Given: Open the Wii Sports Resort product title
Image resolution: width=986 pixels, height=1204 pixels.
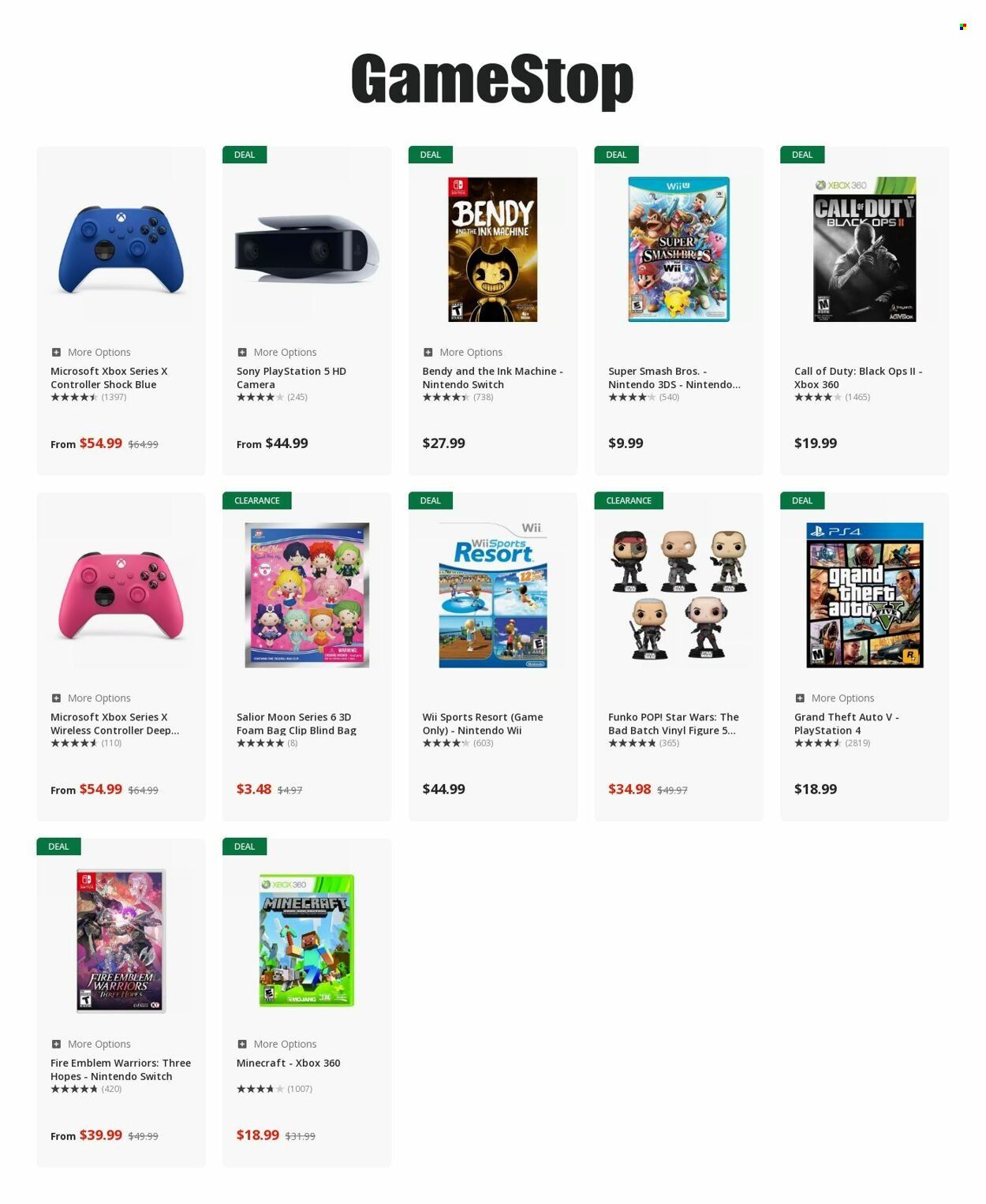Looking at the screenshot, I should coord(482,724).
